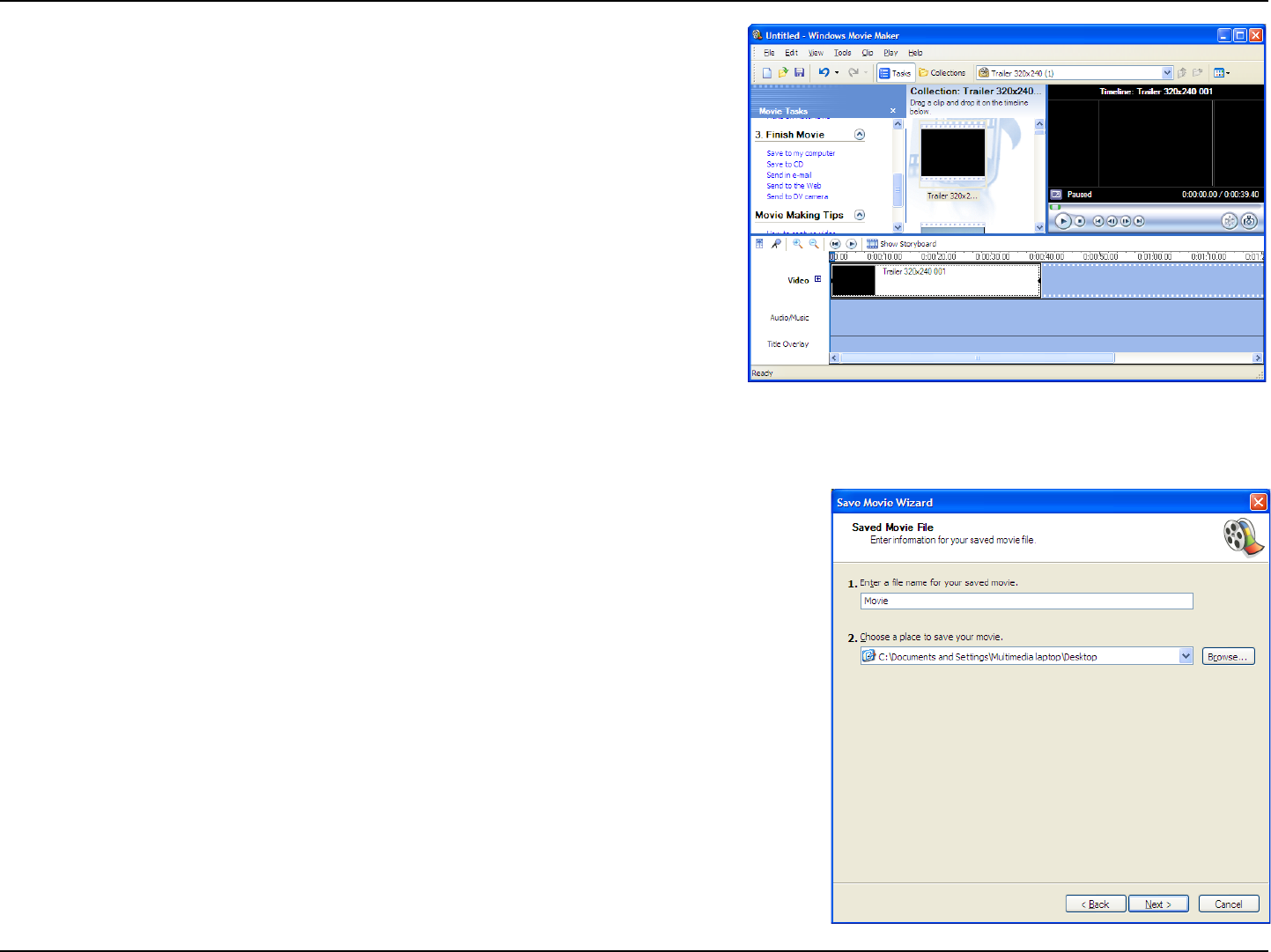The width and height of the screenshot is (1271, 952).
Task: Click Next in the Save Movie Wizard
Action: click(1158, 904)
